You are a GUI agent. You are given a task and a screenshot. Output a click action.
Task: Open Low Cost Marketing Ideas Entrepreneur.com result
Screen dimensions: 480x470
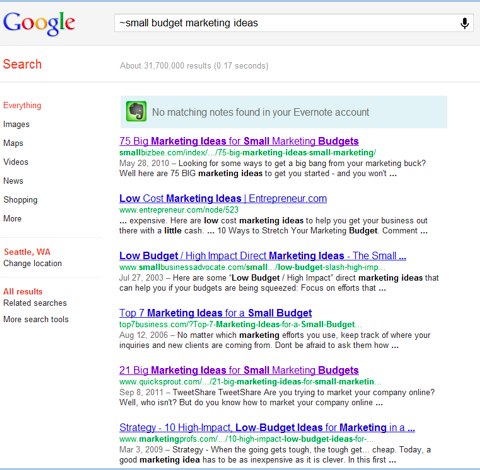[223, 198]
